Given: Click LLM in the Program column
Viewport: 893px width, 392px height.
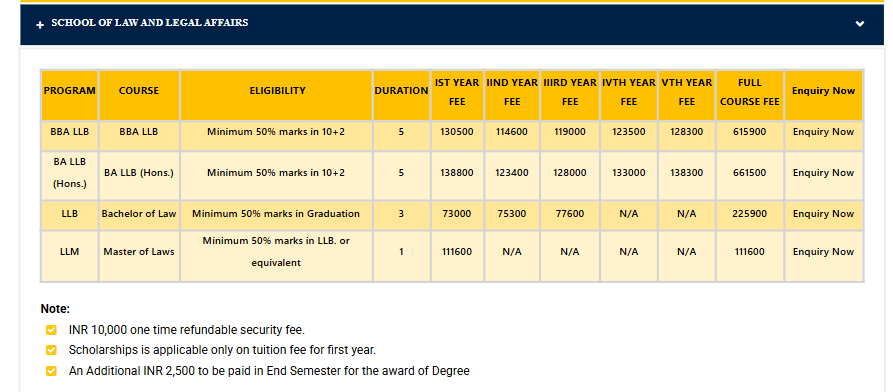Looking at the screenshot, I should (x=69, y=251).
